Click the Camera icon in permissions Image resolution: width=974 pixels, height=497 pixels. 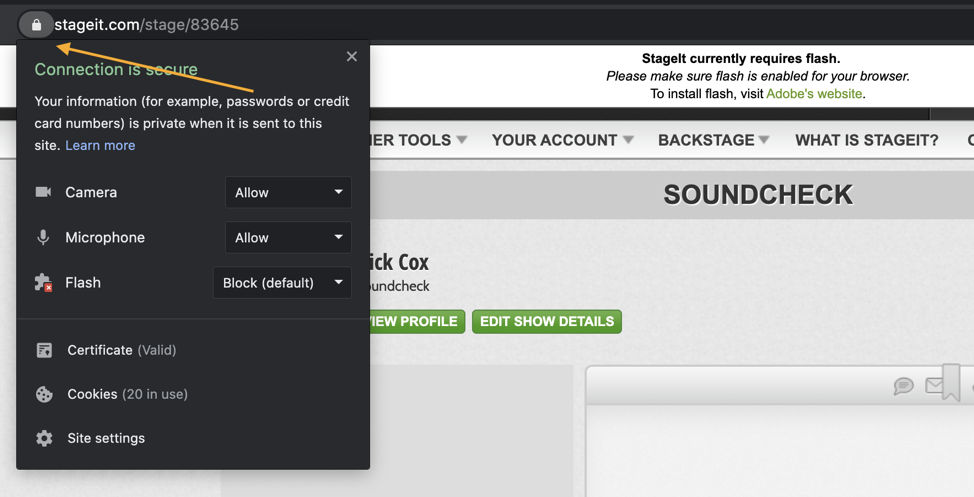pos(43,192)
